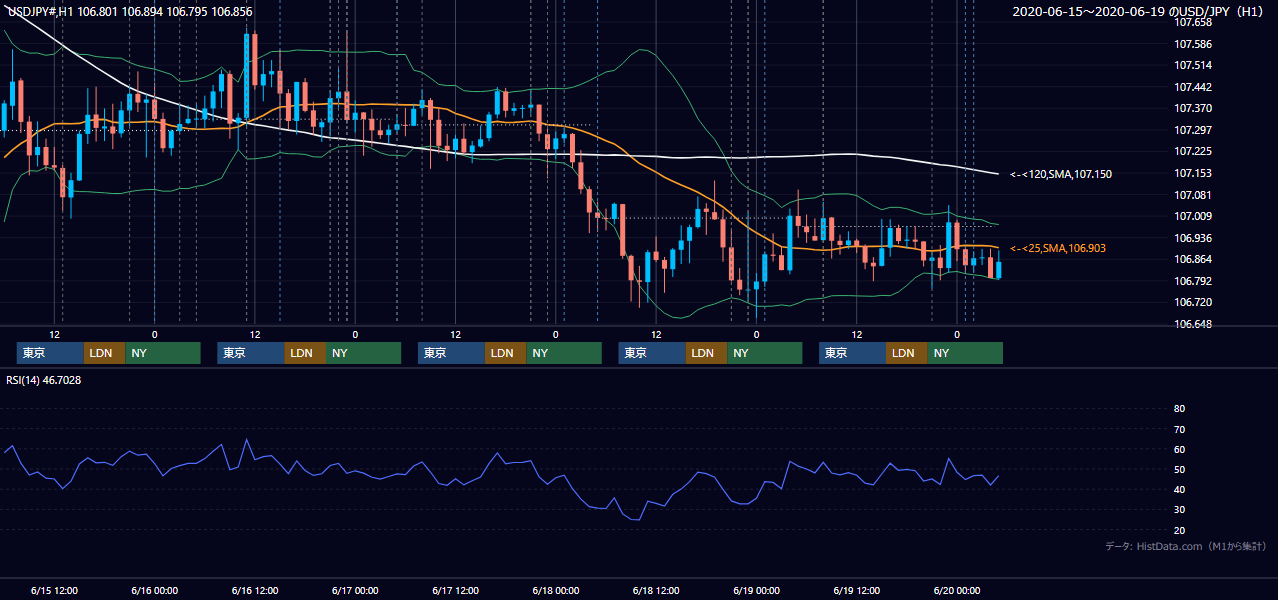
Task: Click the 107.658 price axis value
Action: pos(1192,22)
